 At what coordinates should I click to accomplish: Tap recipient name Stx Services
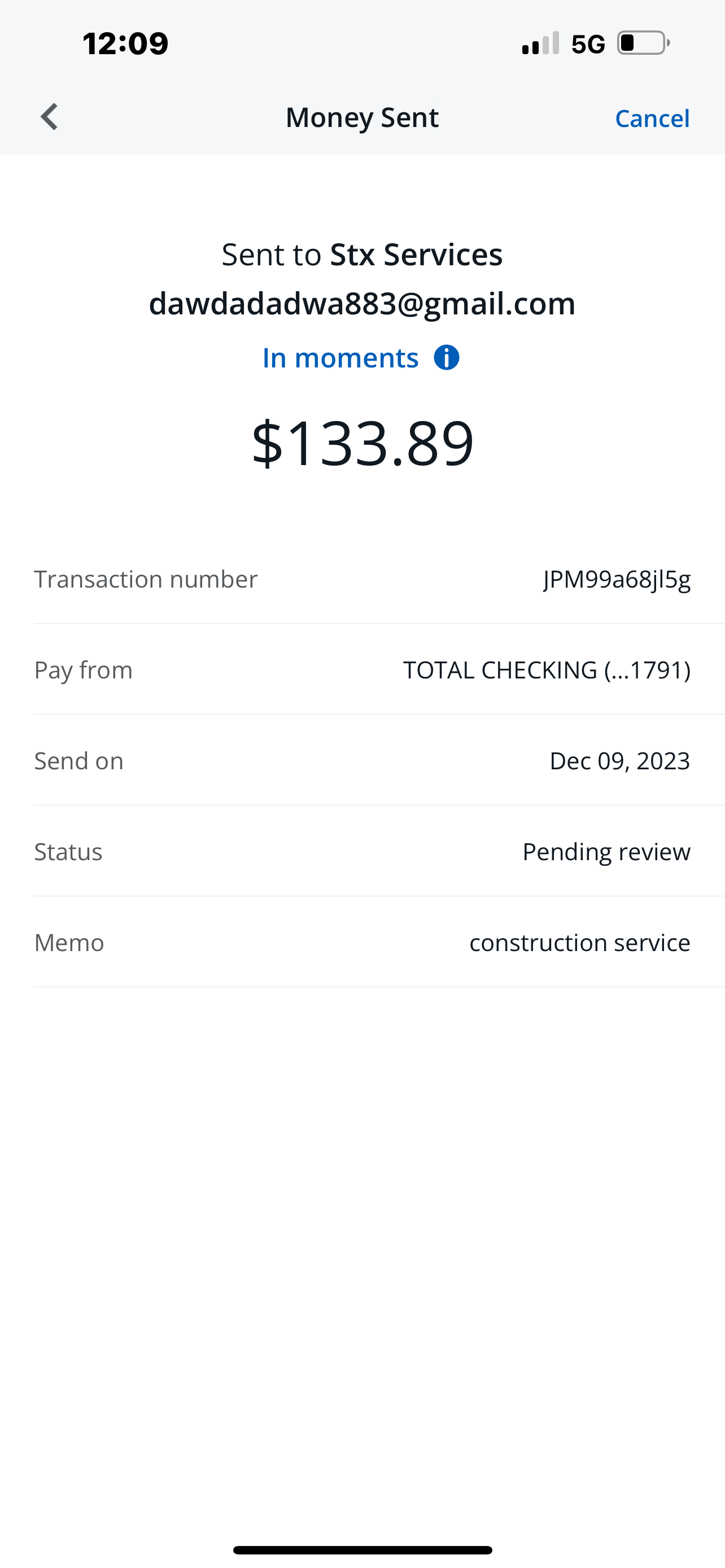[416, 255]
